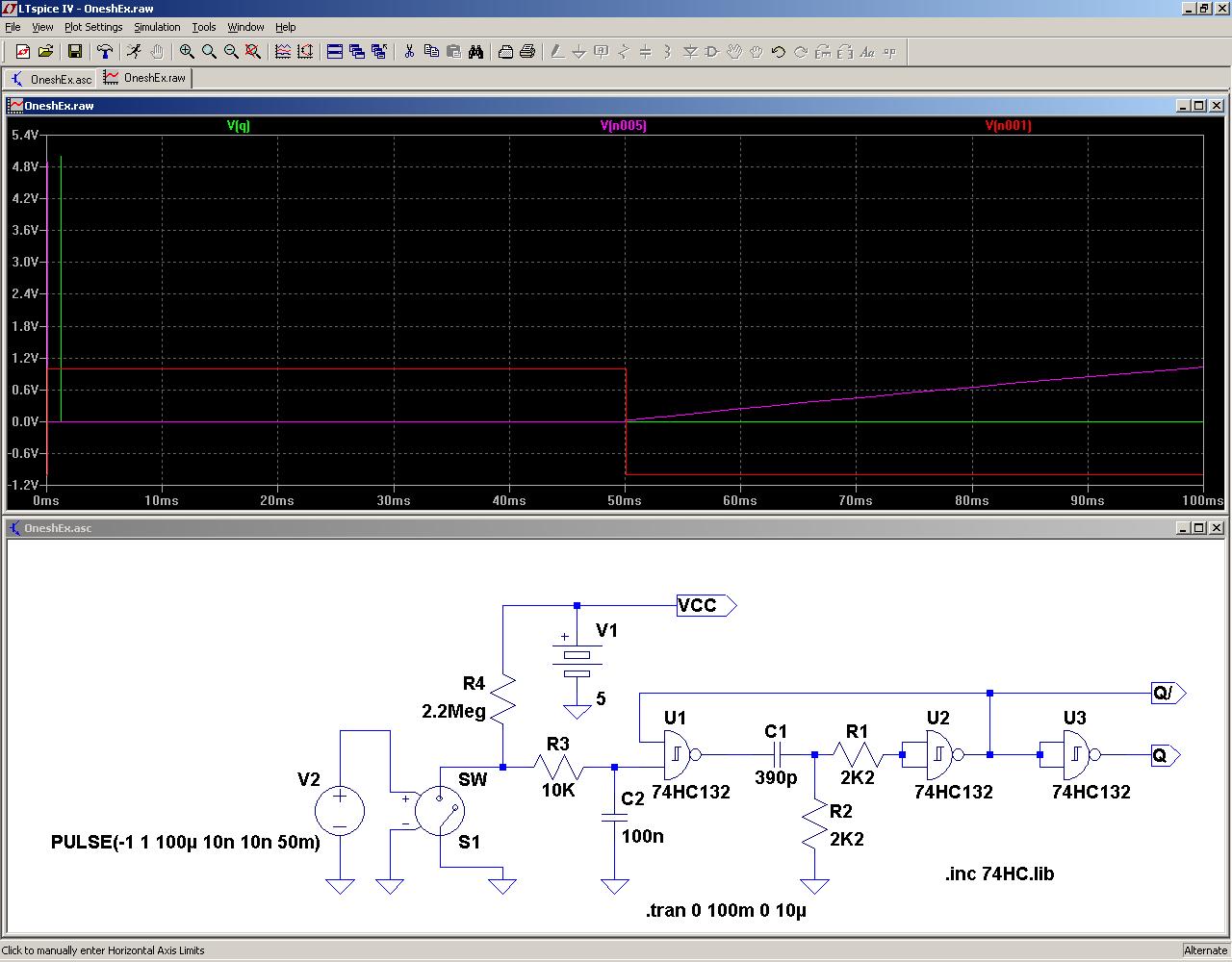The height and width of the screenshot is (962, 1232).
Task: Click the Zoom In magnifier icon
Action: point(187,52)
